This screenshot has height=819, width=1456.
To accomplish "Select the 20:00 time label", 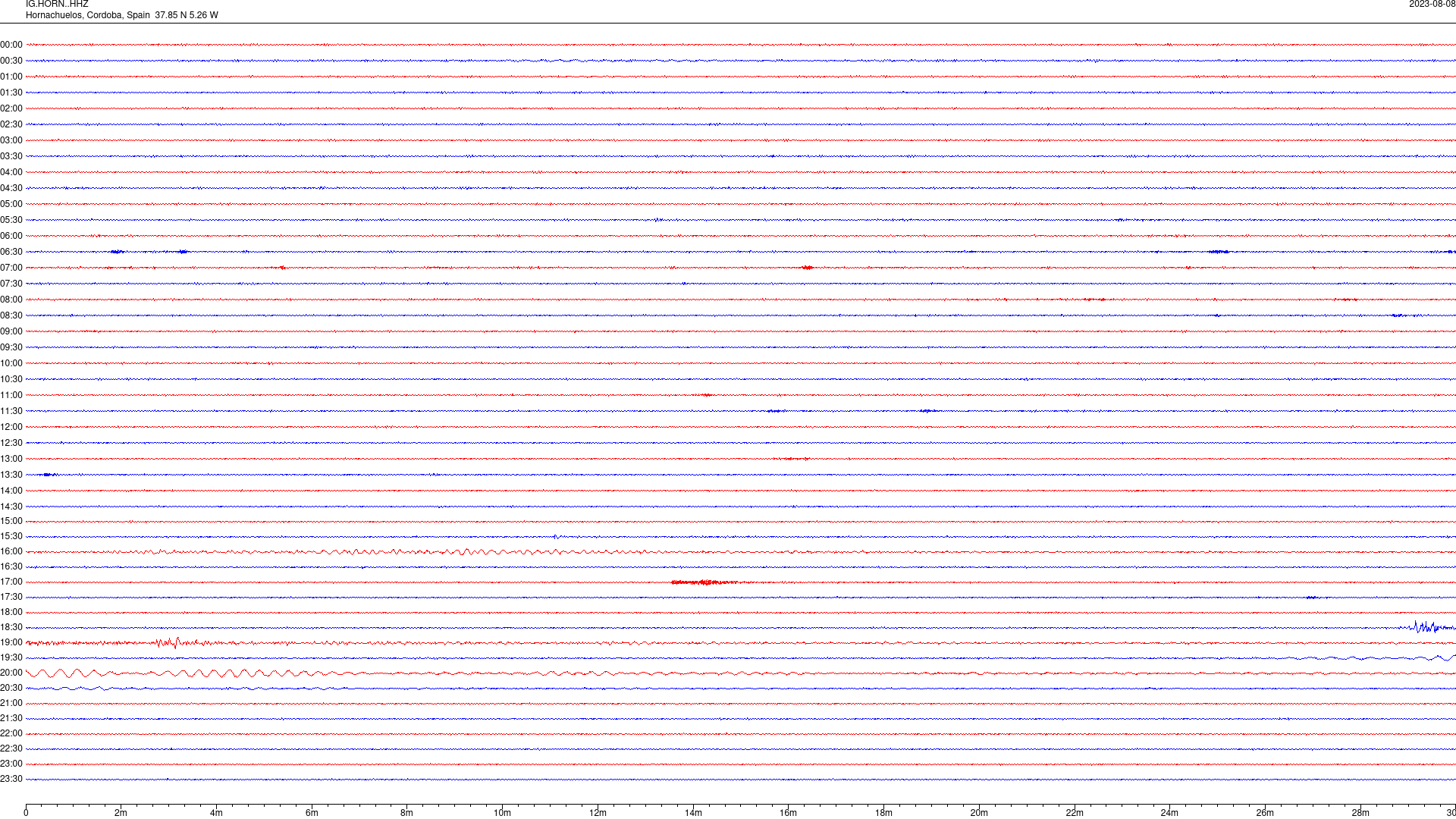I will pos(11,673).
